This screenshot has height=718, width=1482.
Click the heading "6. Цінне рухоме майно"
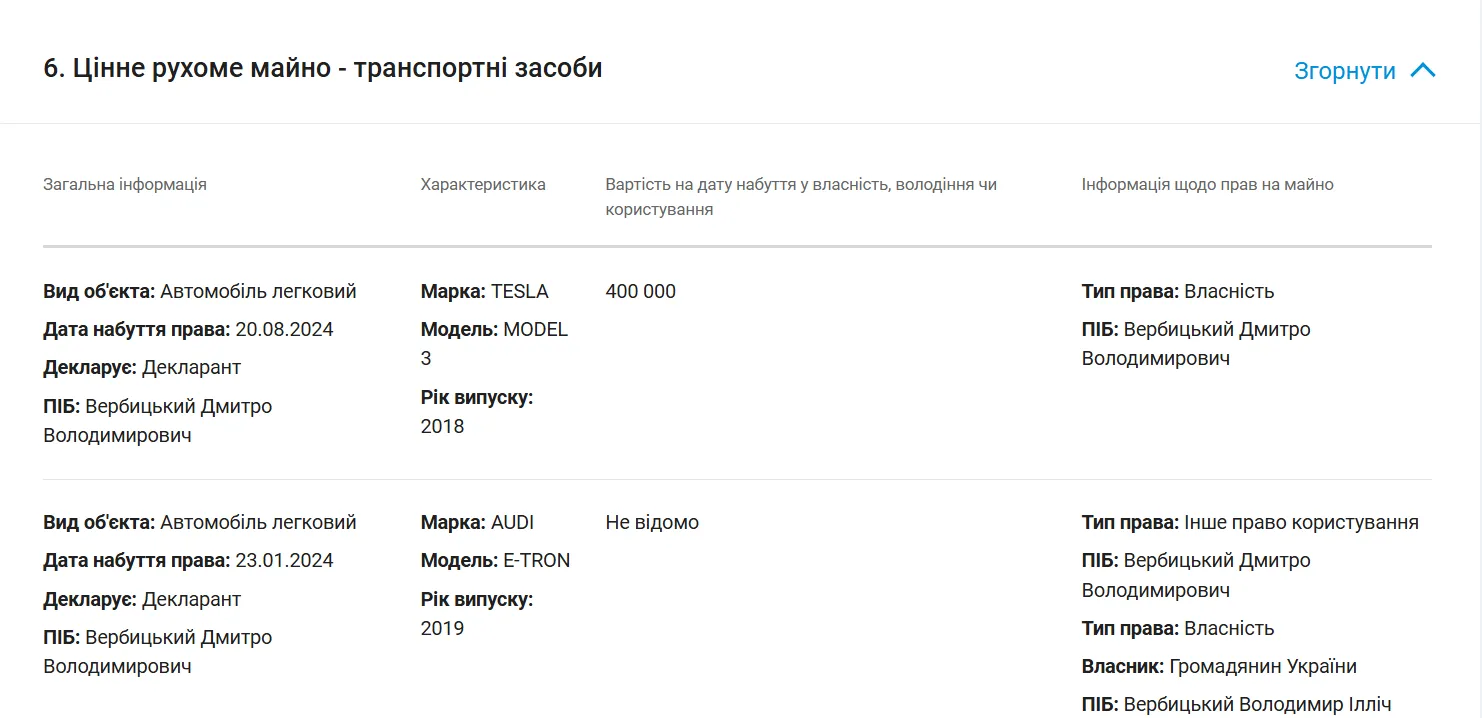point(322,68)
